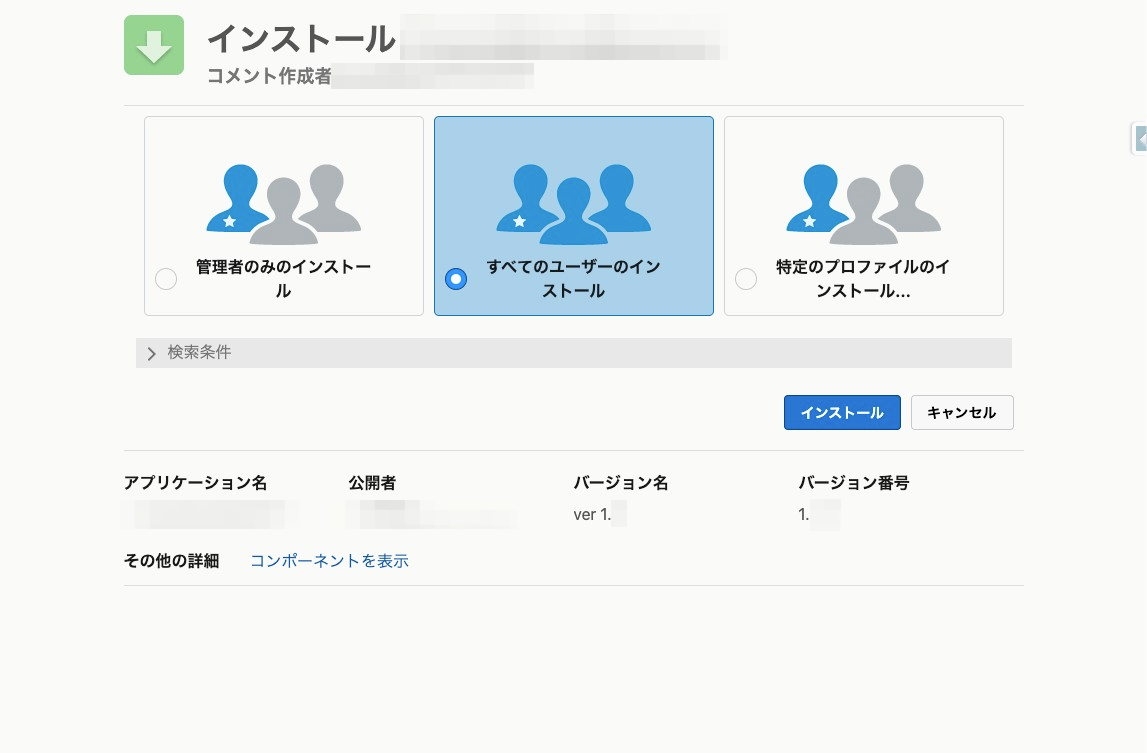Click the blue インストール button
The width and height of the screenshot is (1147, 753).
point(842,412)
